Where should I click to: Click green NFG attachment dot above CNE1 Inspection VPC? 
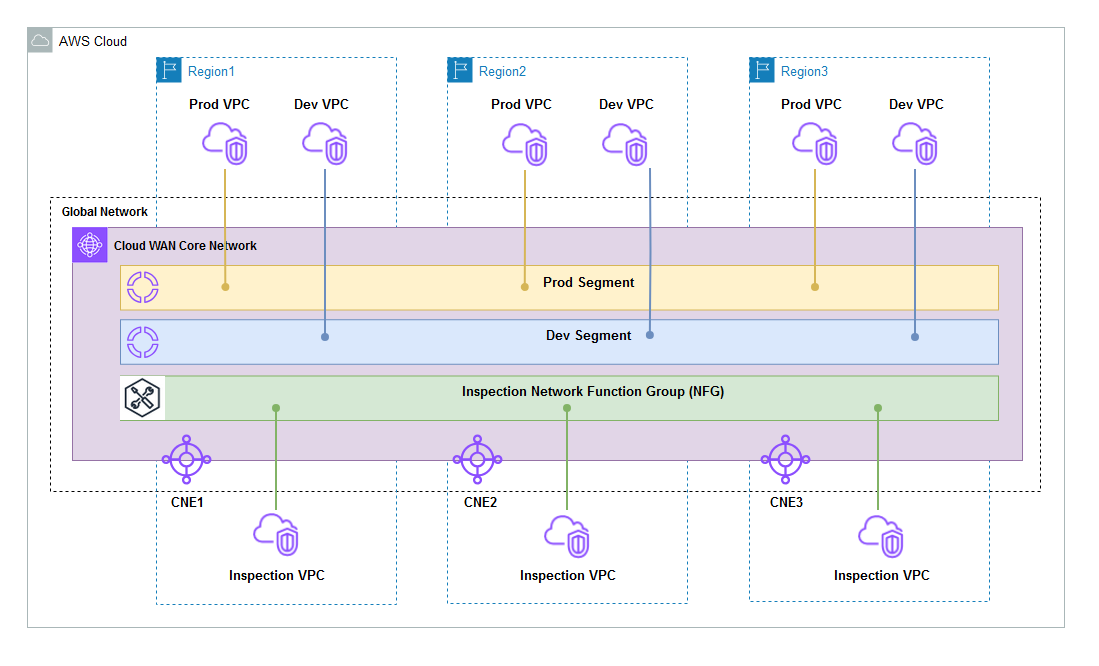(276, 408)
